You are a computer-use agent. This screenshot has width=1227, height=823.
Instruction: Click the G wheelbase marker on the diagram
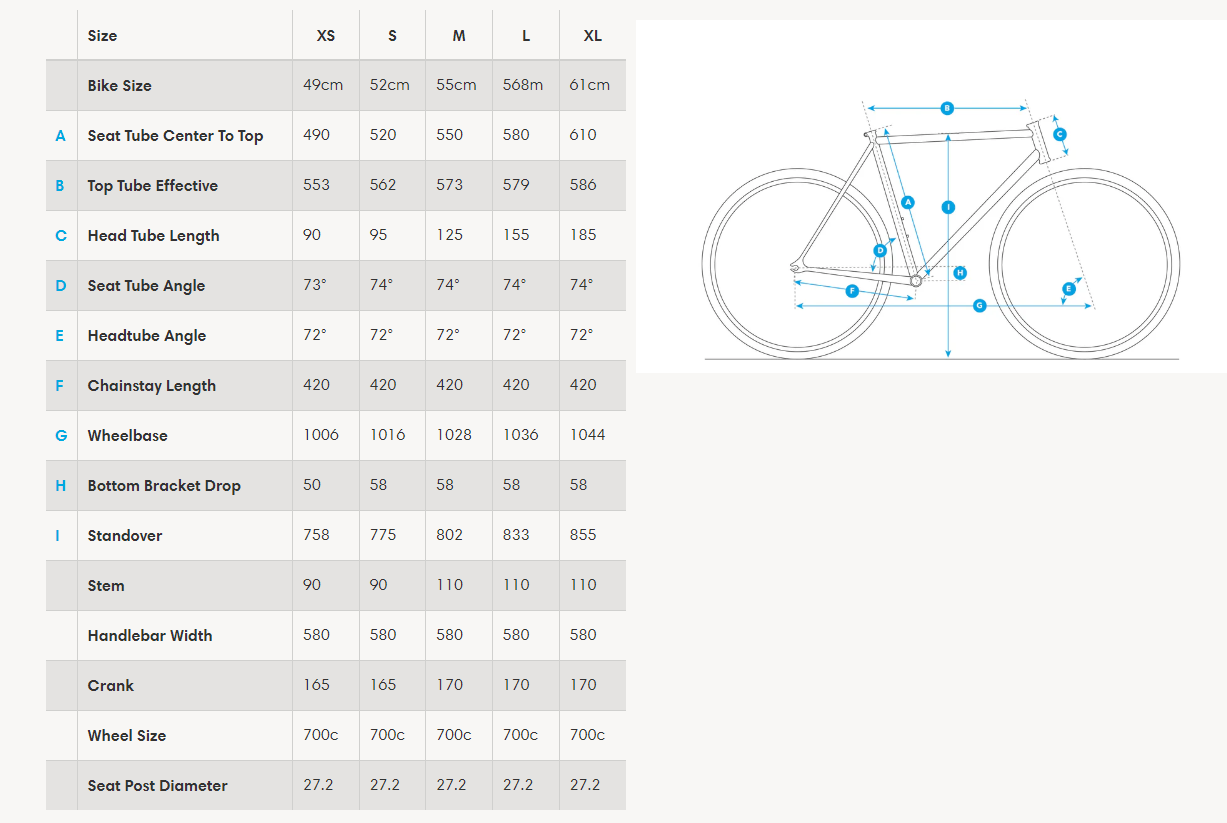tap(979, 305)
